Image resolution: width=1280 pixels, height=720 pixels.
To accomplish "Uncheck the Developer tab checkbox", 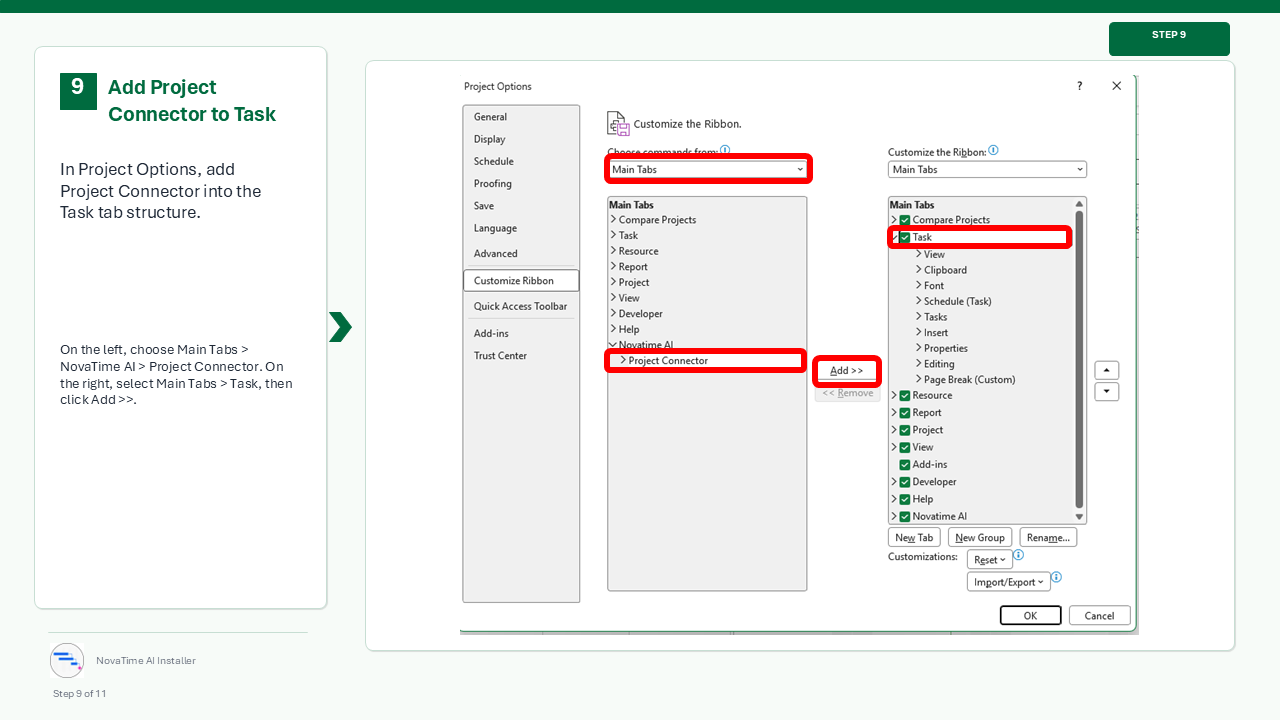I will [905, 482].
